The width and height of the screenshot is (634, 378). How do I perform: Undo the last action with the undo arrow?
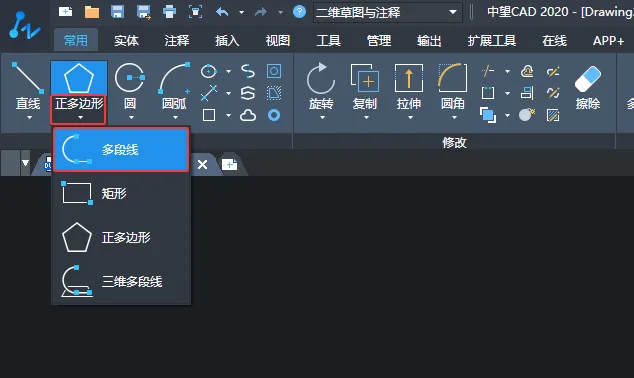222,12
